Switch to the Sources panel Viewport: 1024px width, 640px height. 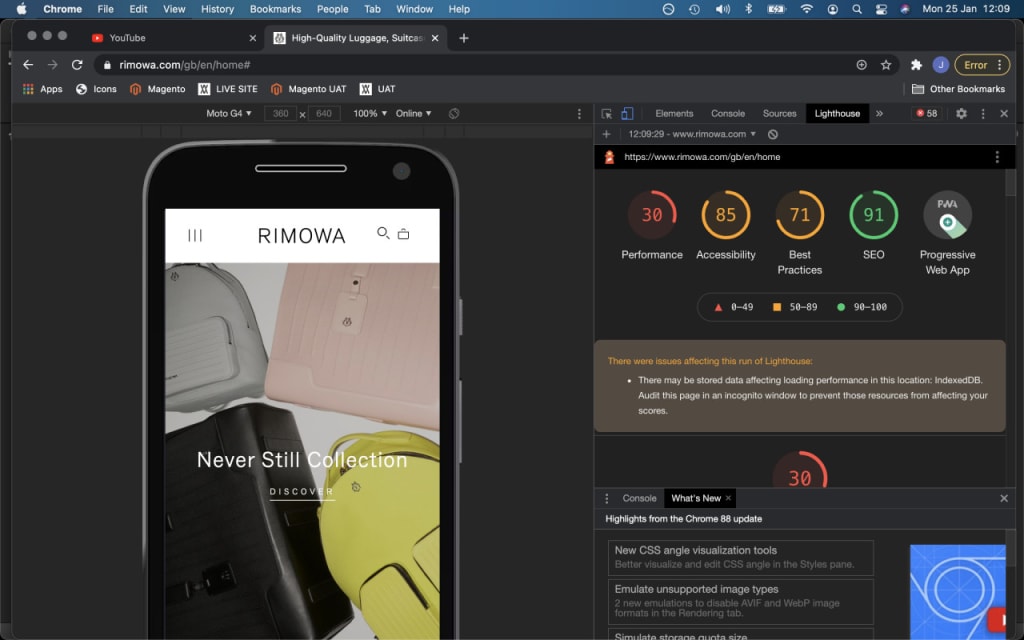779,114
